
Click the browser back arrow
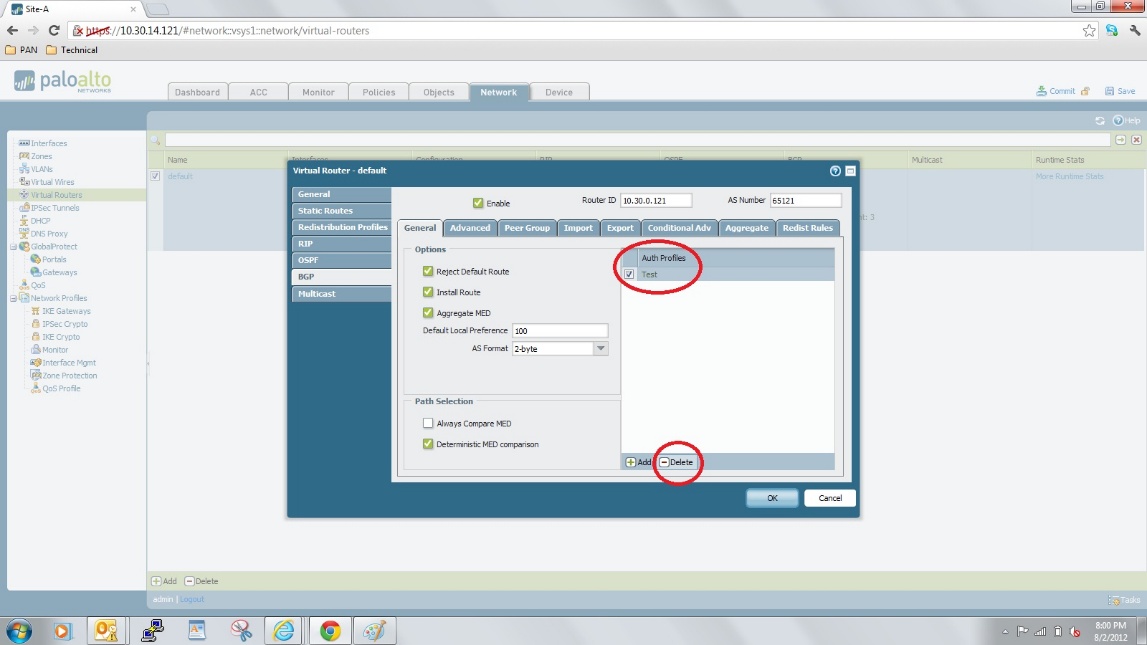coord(12,30)
